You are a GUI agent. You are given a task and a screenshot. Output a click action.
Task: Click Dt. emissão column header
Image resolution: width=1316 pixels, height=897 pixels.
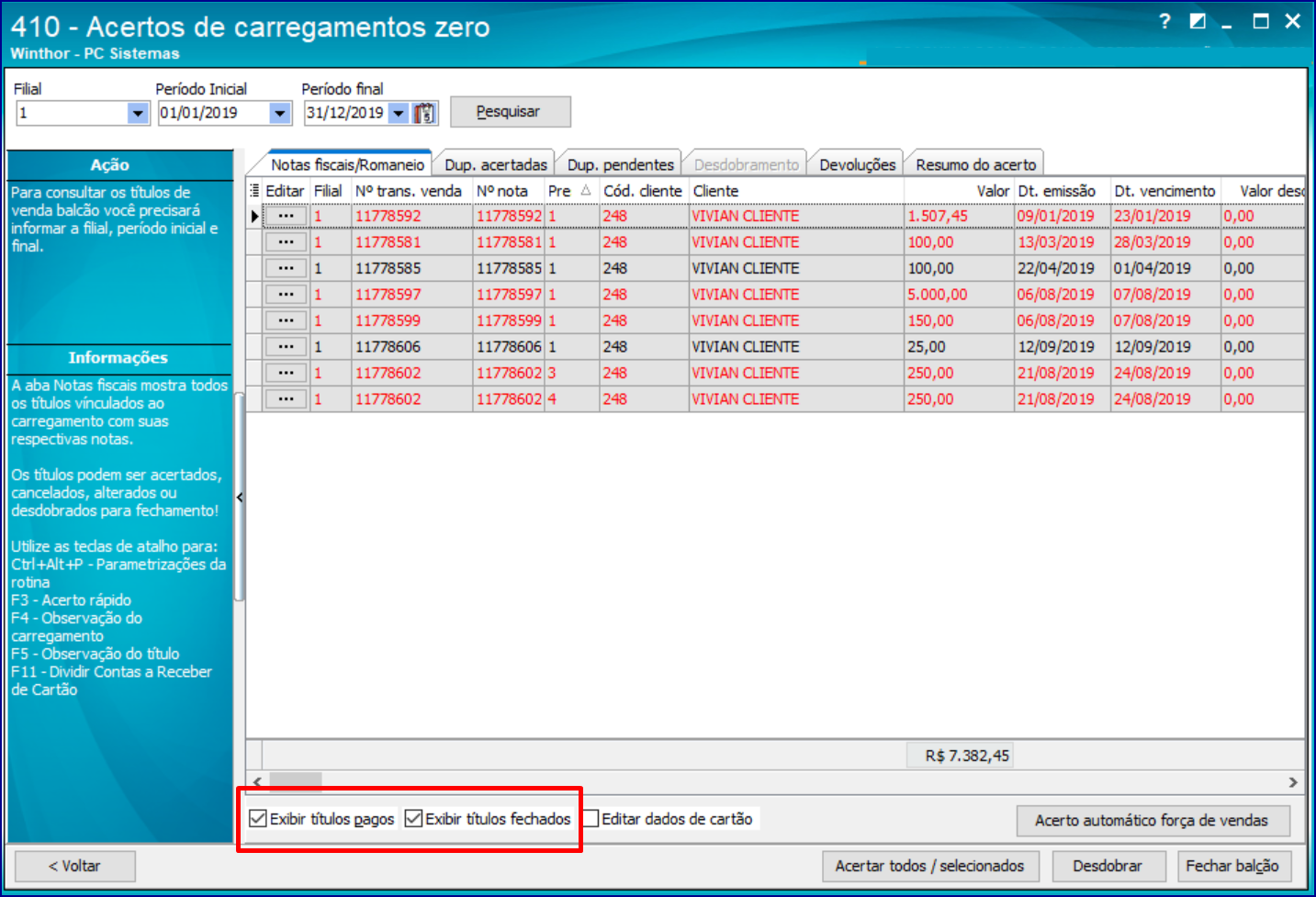(x=1063, y=190)
